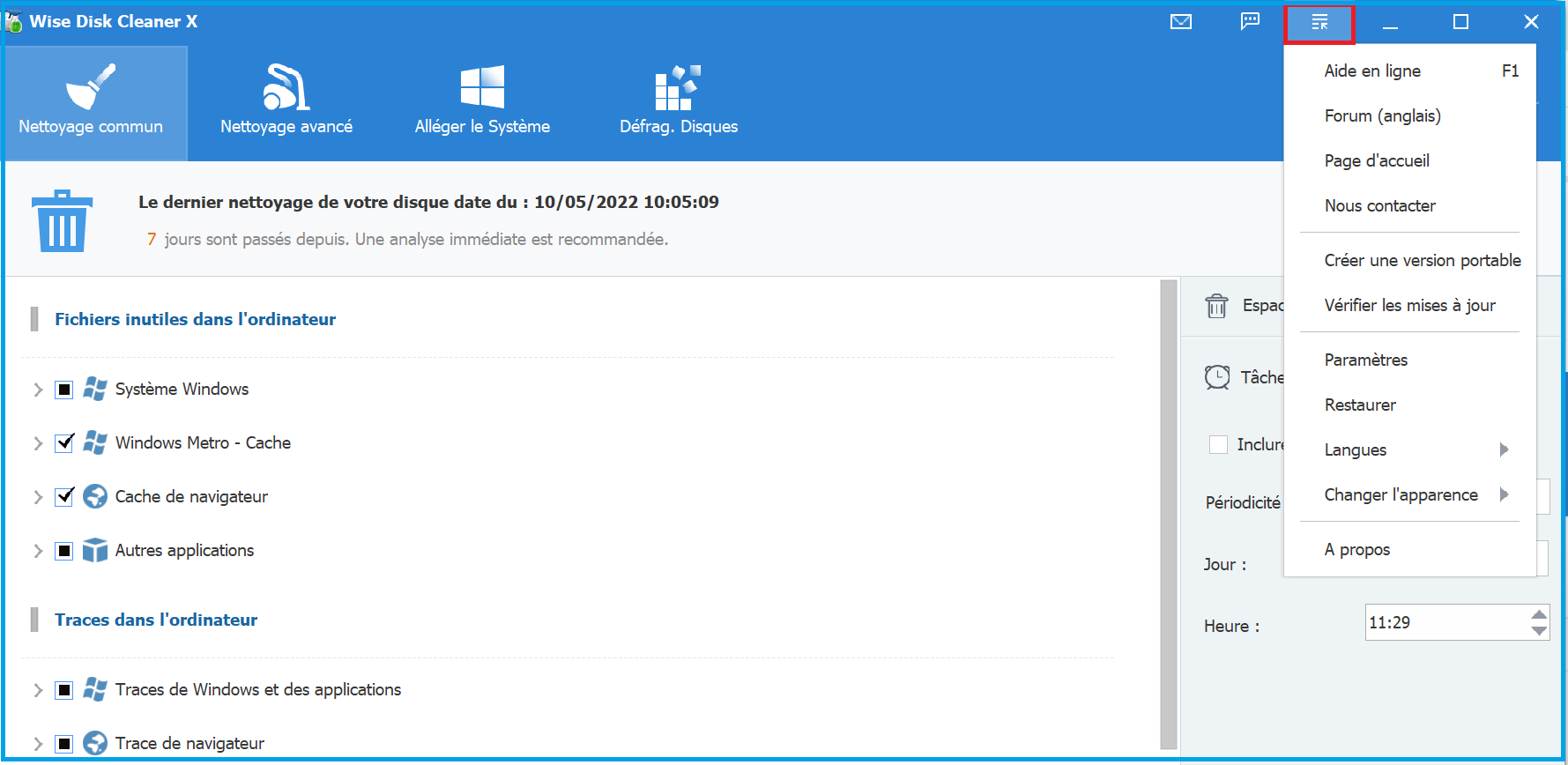Screen dimensions: 1568x765
Task: Uncheck Windows Metro - Cache checkbox
Action: click(x=64, y=443)
